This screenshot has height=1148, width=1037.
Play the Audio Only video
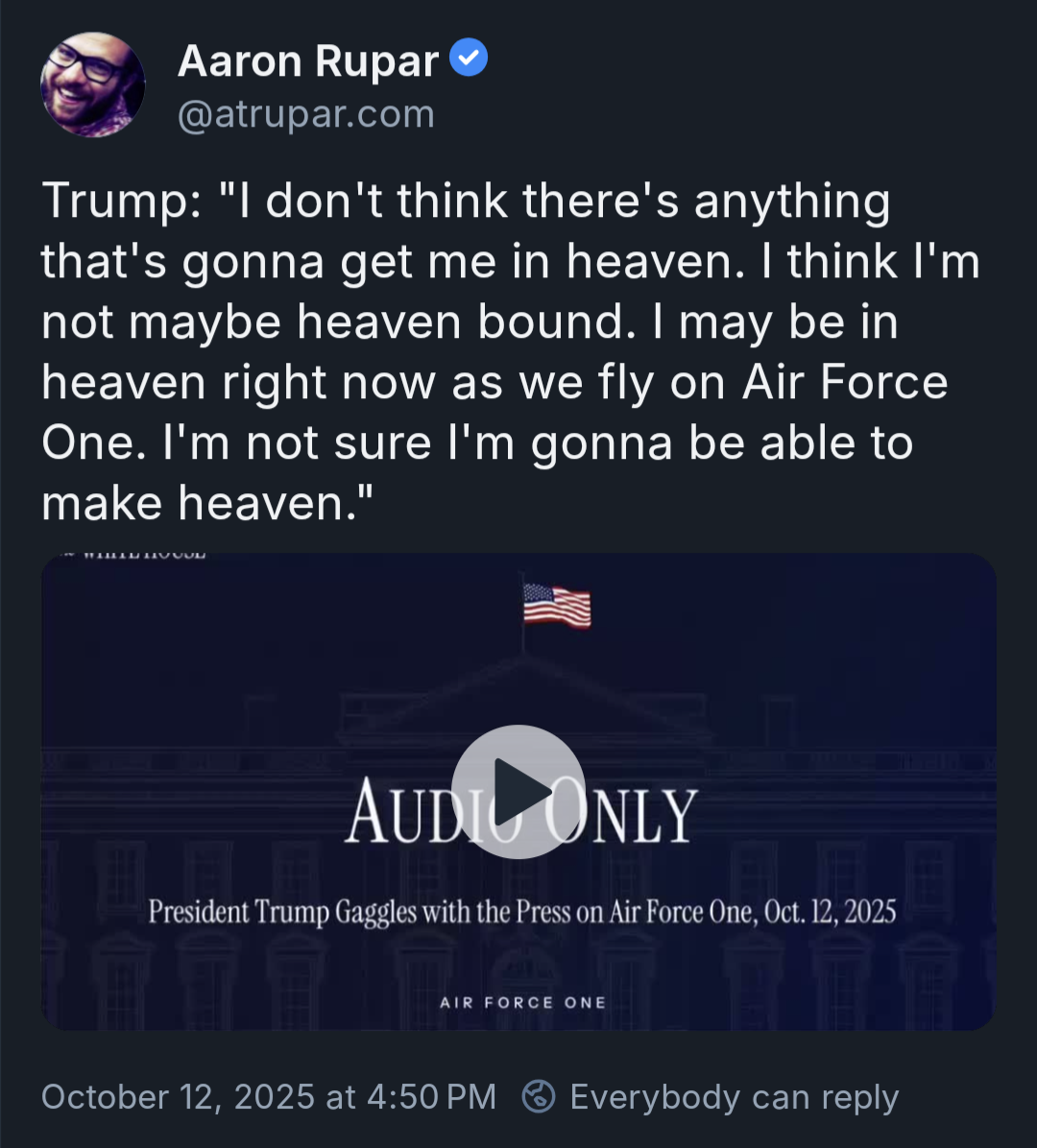[518, 791]
